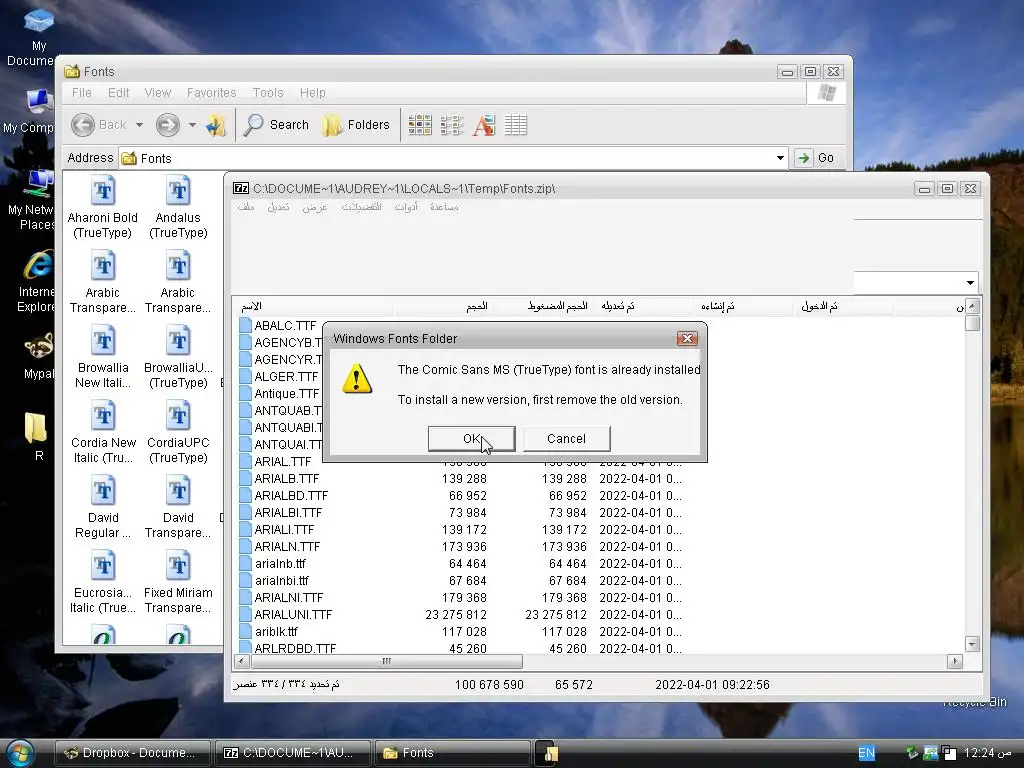Toggle the Folders pane button
The height and width of the screenshot is (768, 1024).
(x=356, y=125)
